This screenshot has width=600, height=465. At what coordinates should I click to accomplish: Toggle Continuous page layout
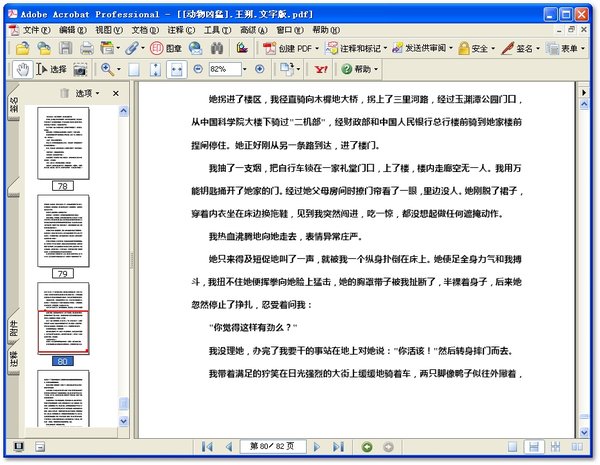coord(534,447)
